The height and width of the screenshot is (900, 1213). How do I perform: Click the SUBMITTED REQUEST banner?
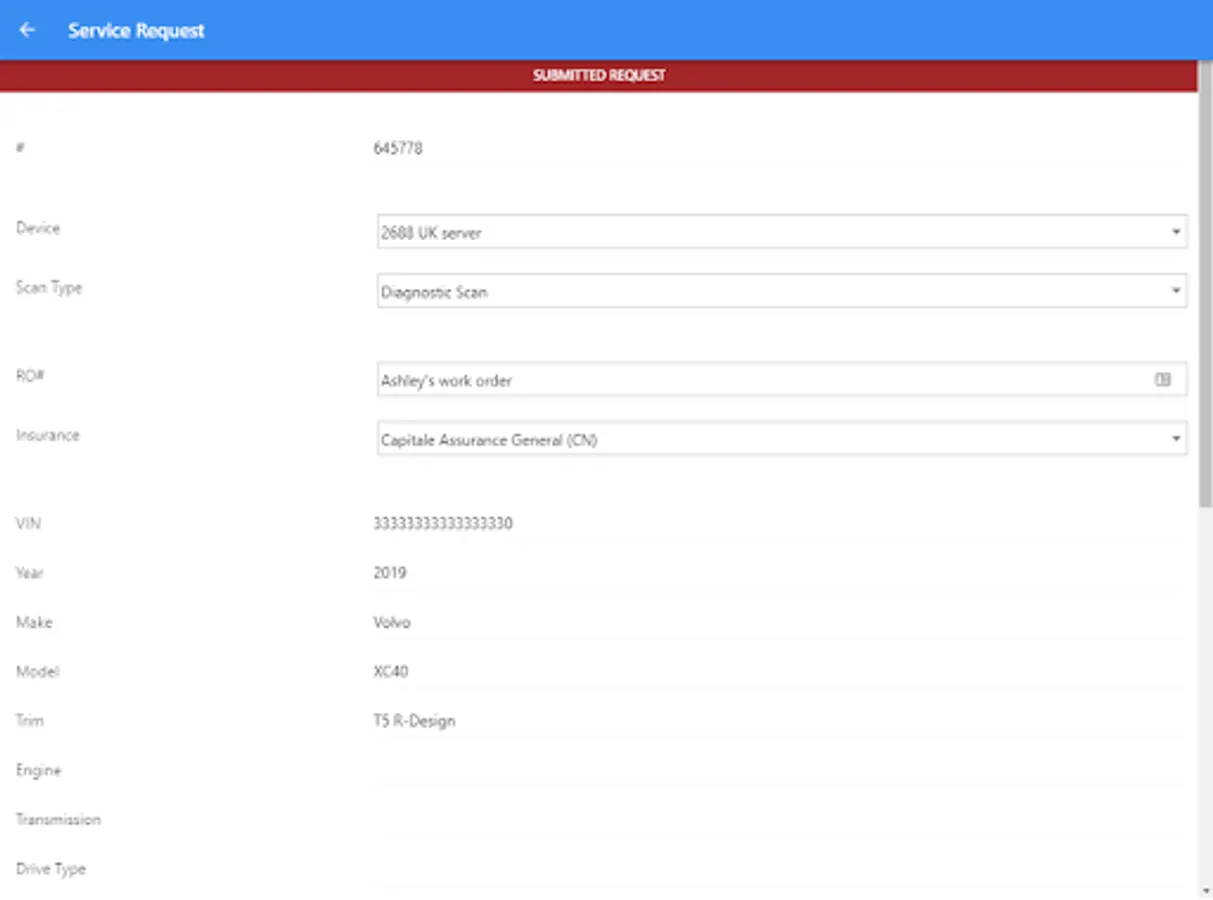point(599,75)
